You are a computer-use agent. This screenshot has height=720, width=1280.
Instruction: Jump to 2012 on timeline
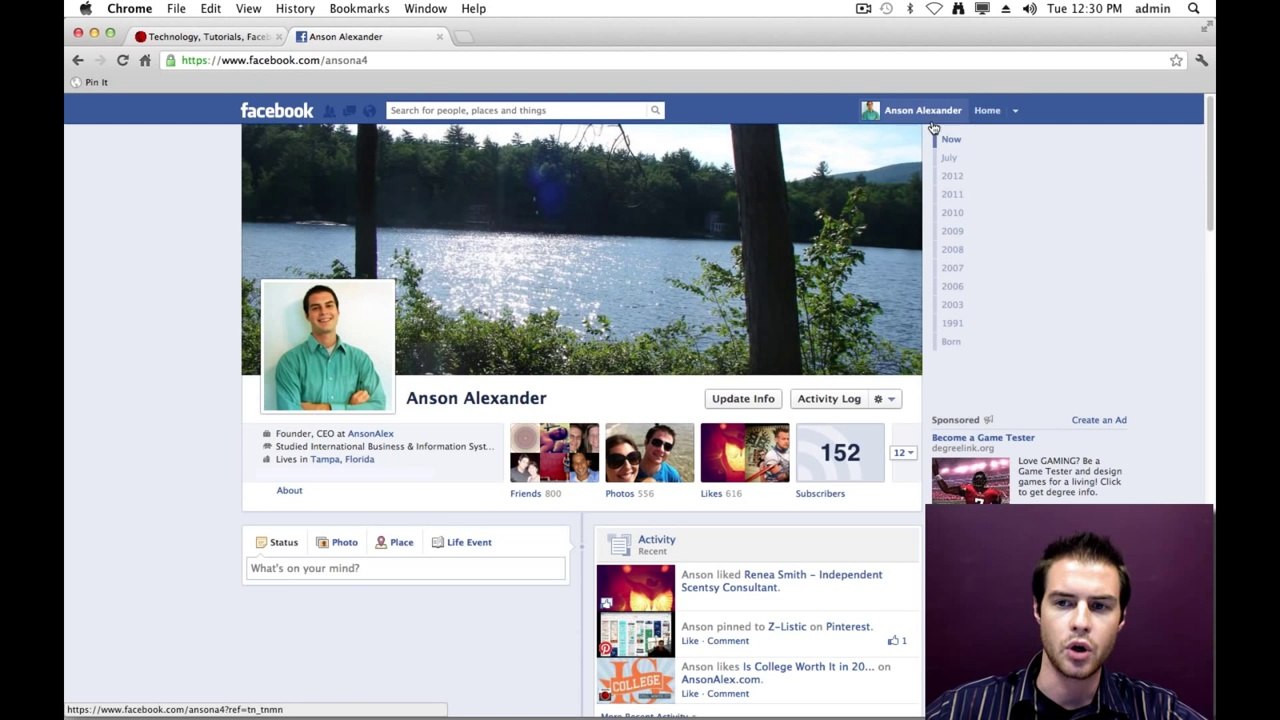(x=952, y=176)
